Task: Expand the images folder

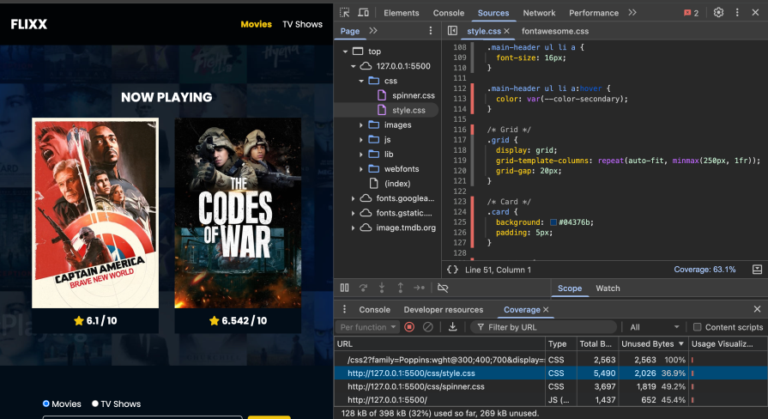Action: coord(361,125)
